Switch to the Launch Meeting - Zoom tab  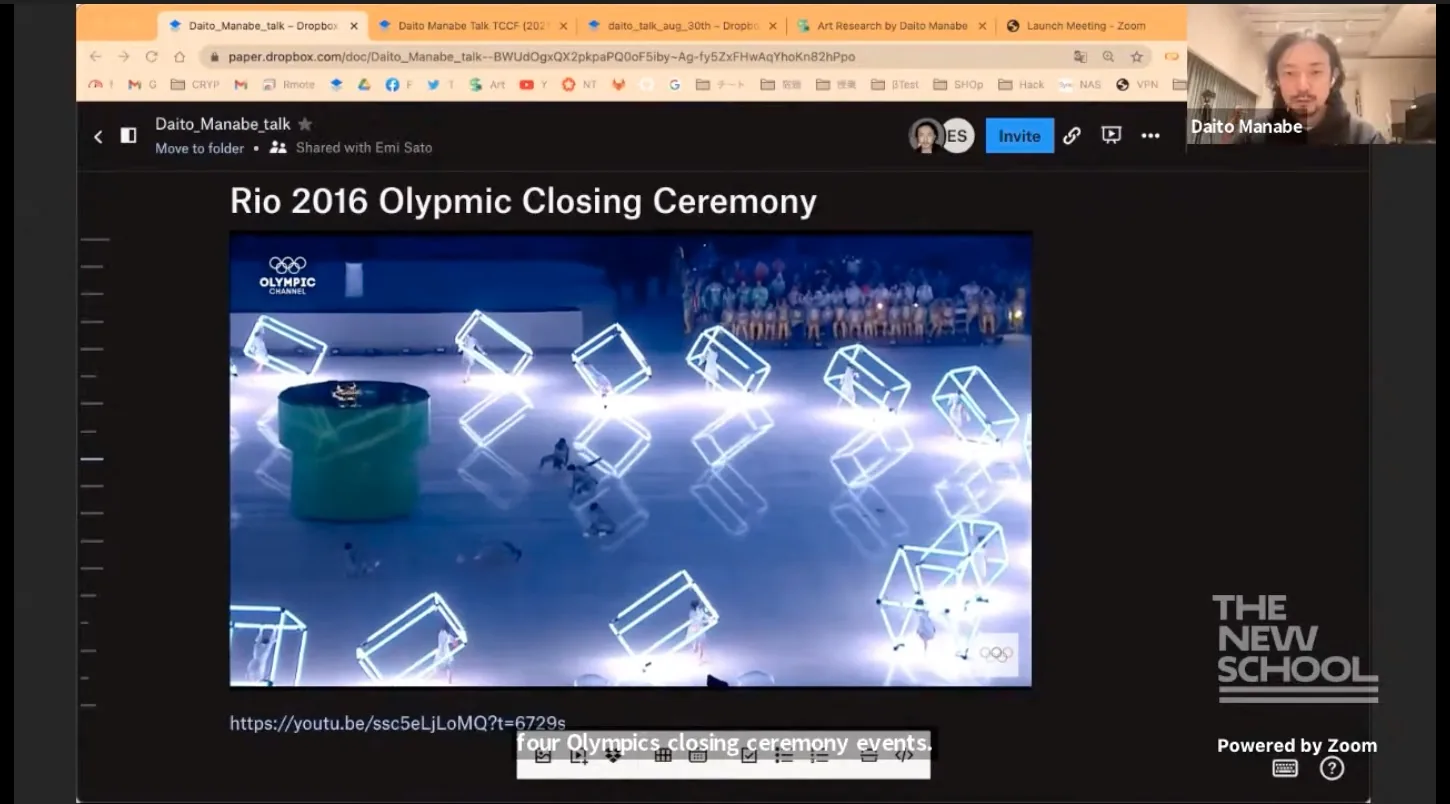pyautogui.click(x=1085, y=26)
